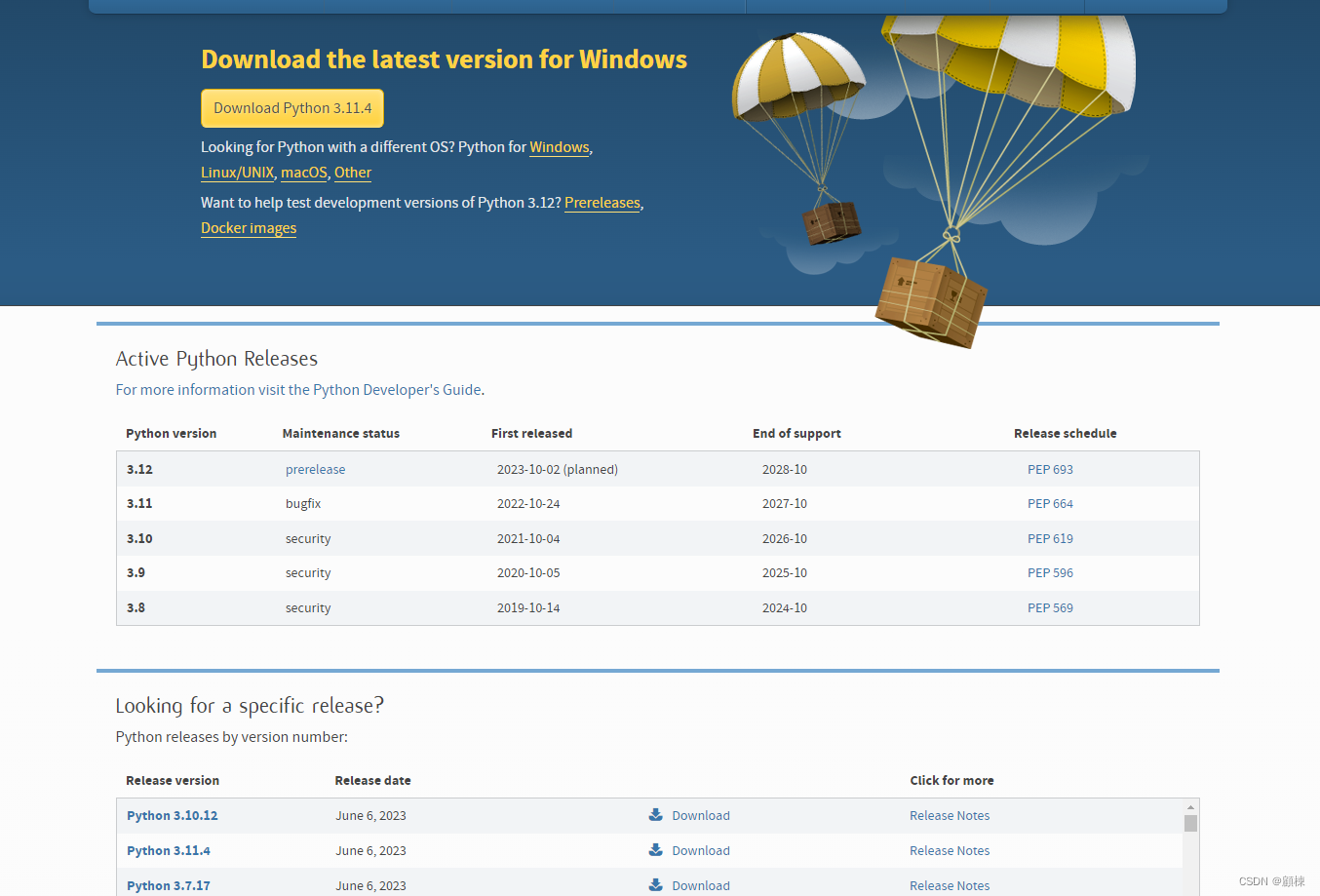
Task: Click the 2019-10-14 first released date
Action: point(528,607)
